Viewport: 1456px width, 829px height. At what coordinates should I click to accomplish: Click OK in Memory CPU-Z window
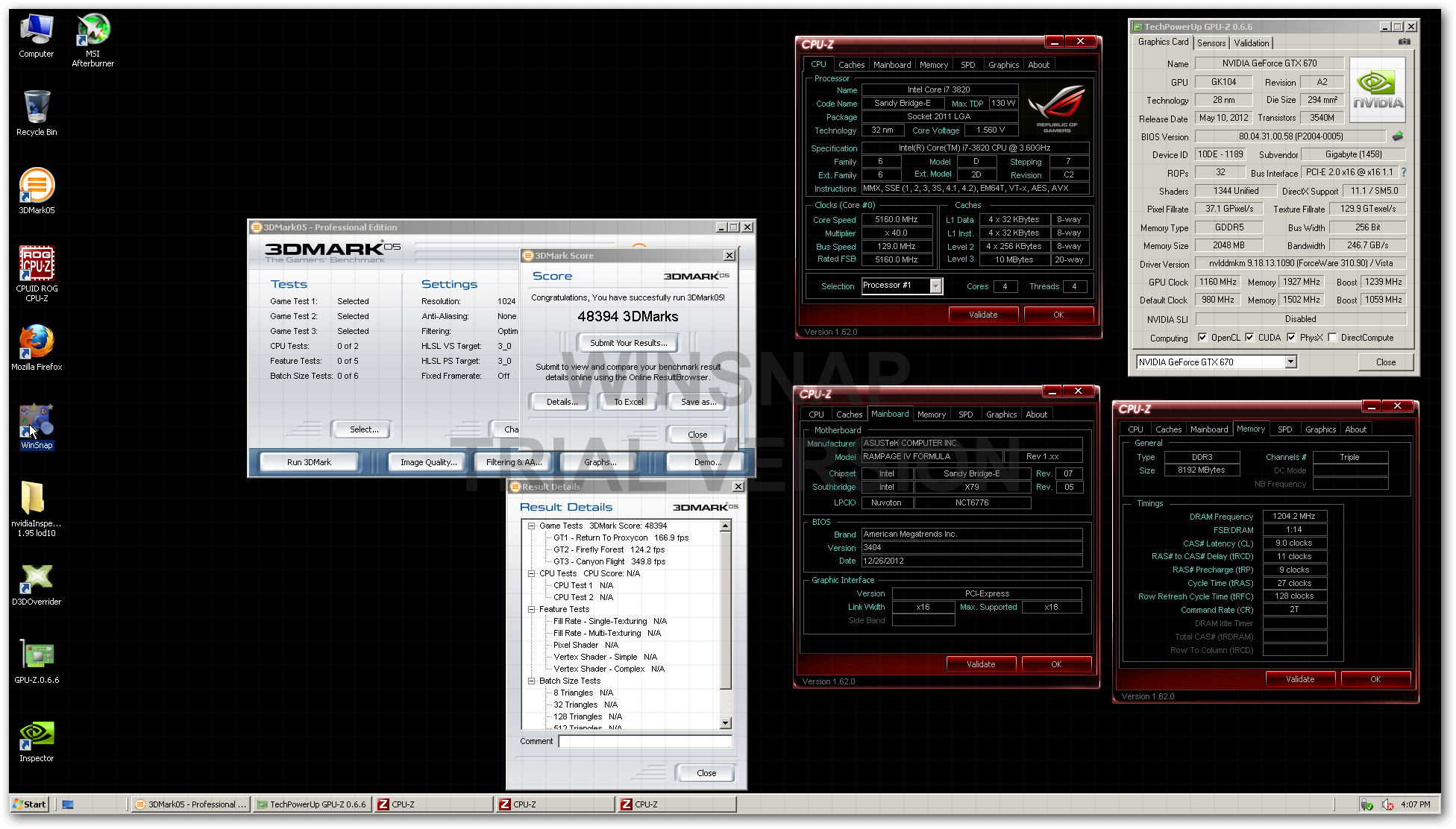coord(1375,679)
